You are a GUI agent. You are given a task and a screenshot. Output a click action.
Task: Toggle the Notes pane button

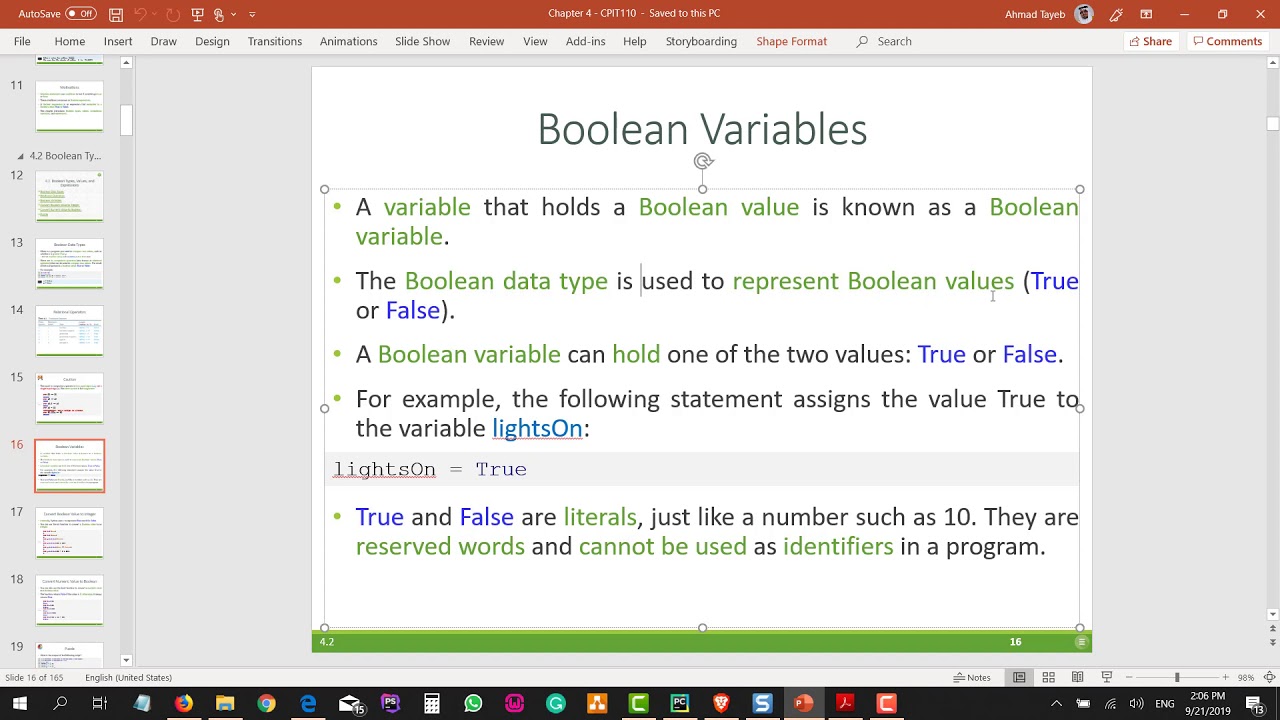pyautogui.click(x=972, y=677)
